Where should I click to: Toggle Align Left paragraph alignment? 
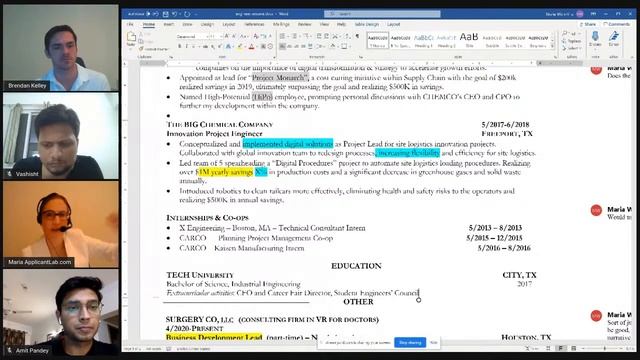coord(282,47)
